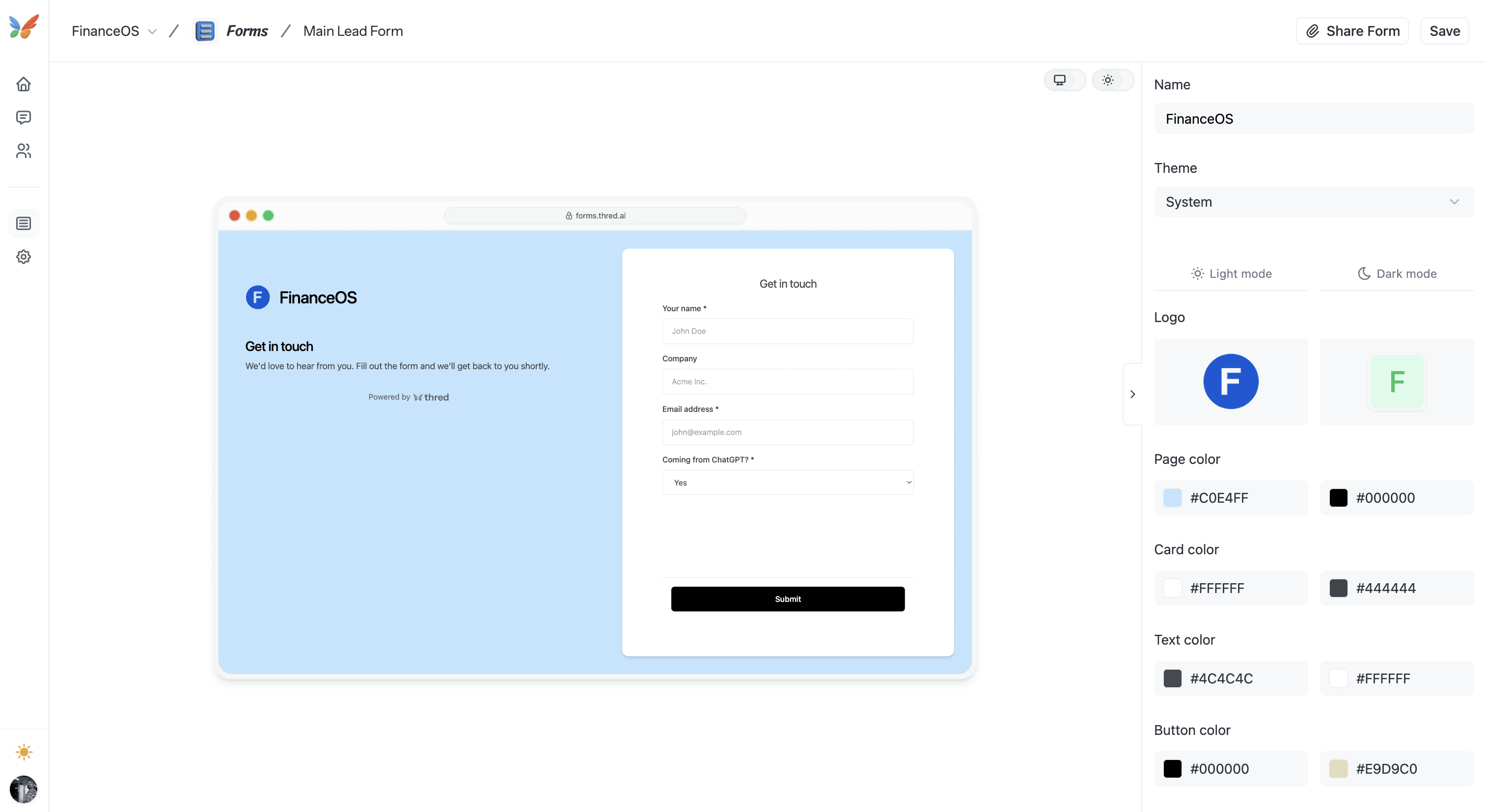Open the Home icon in sidebar

point(24,84)
